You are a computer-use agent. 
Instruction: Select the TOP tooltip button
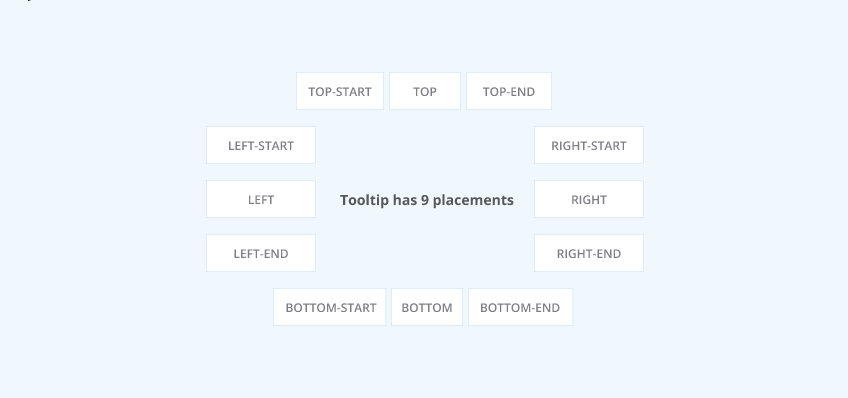[425, 91]
